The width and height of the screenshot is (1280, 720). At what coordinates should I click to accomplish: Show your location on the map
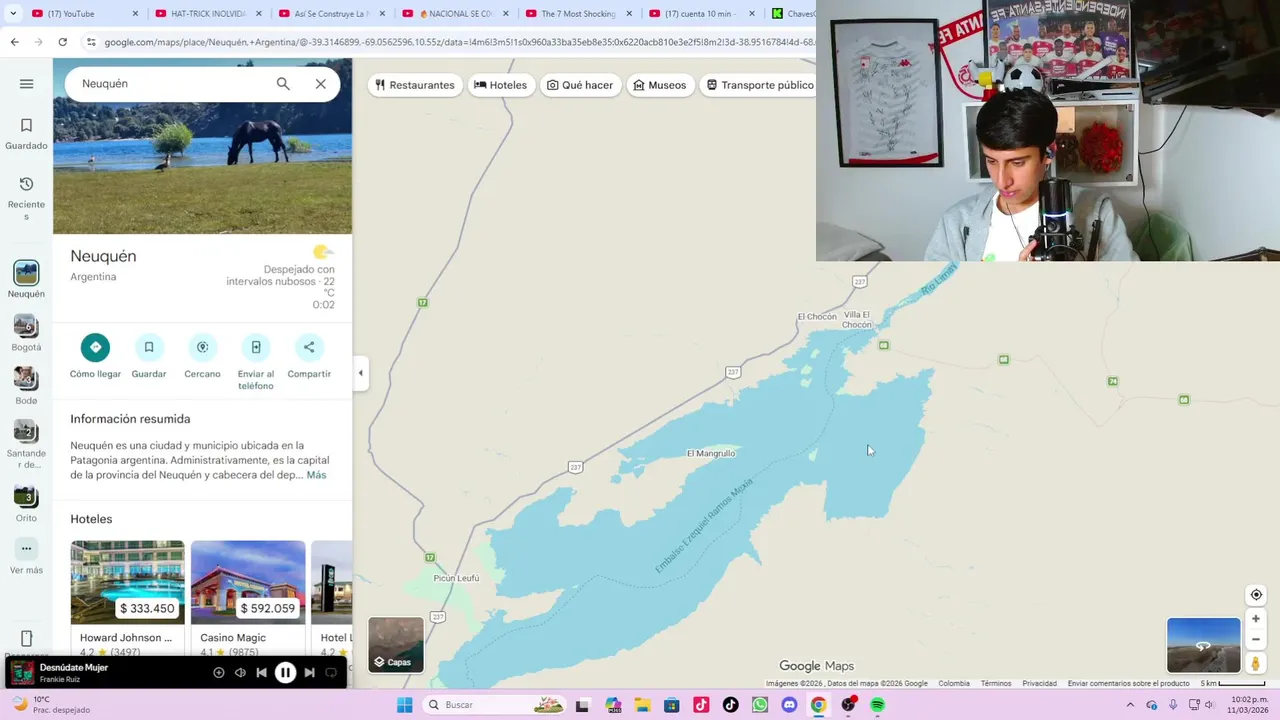(1256, 595)
